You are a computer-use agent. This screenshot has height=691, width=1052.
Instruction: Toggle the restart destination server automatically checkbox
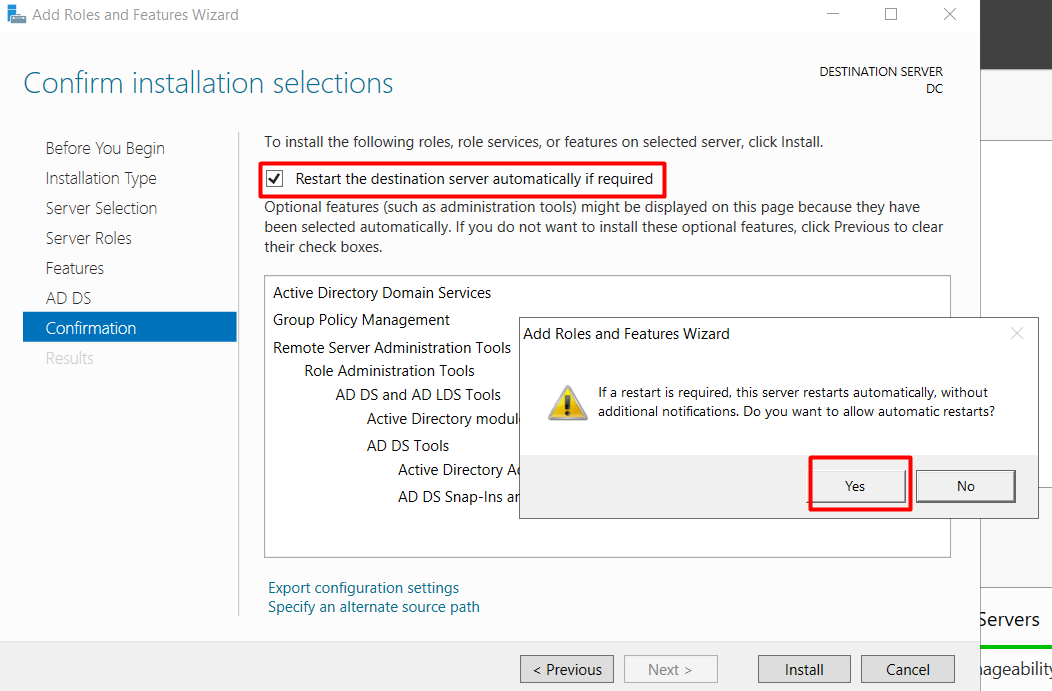[x=275, y=180]
